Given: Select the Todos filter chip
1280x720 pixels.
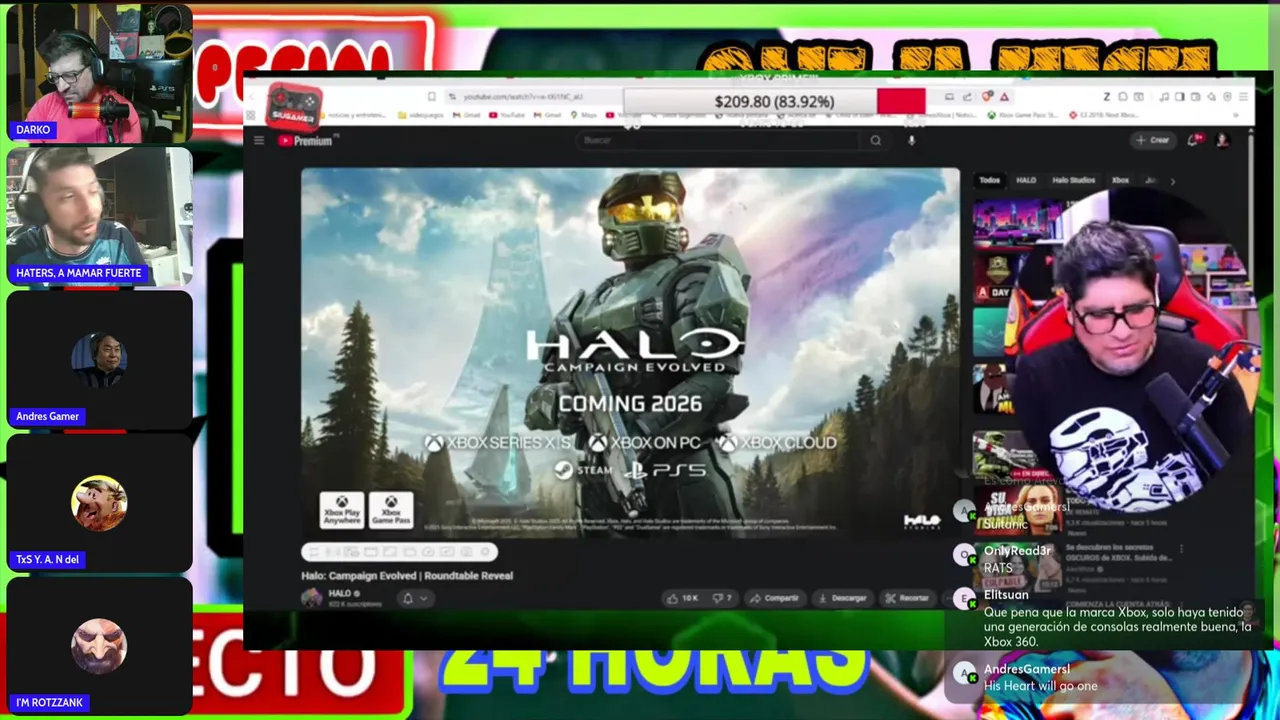Looking at the screenshot, I should tap(989, 180).
